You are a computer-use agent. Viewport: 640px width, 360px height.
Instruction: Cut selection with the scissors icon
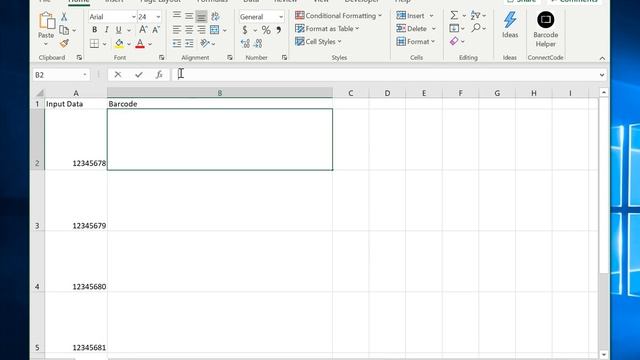point(64,17)
